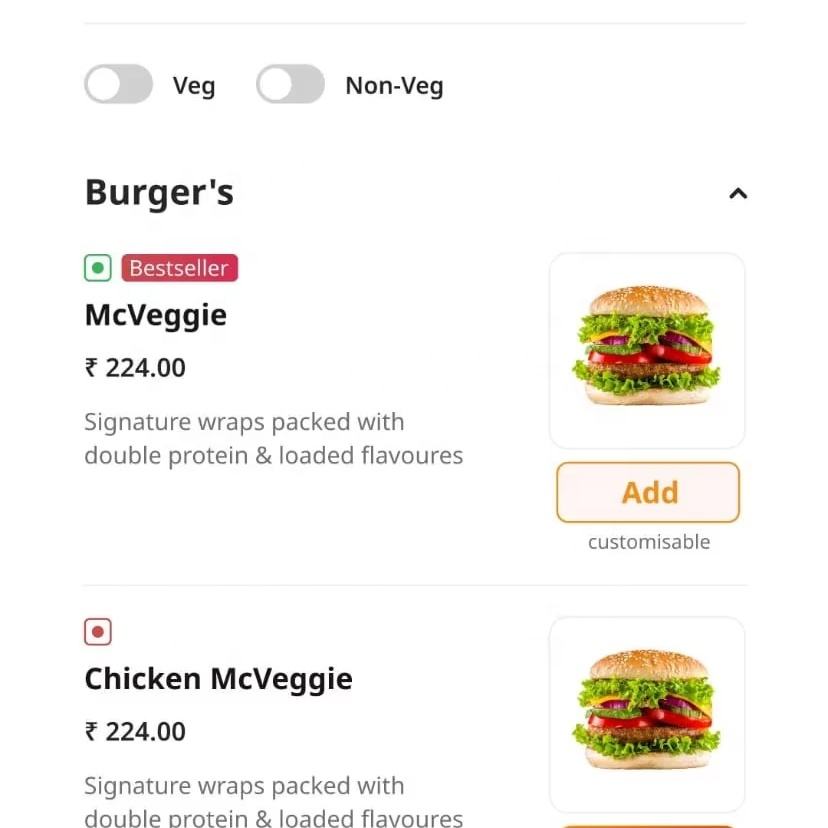Open the McVeggie burger image
The image size is (828, 828).
coord(647,350)
